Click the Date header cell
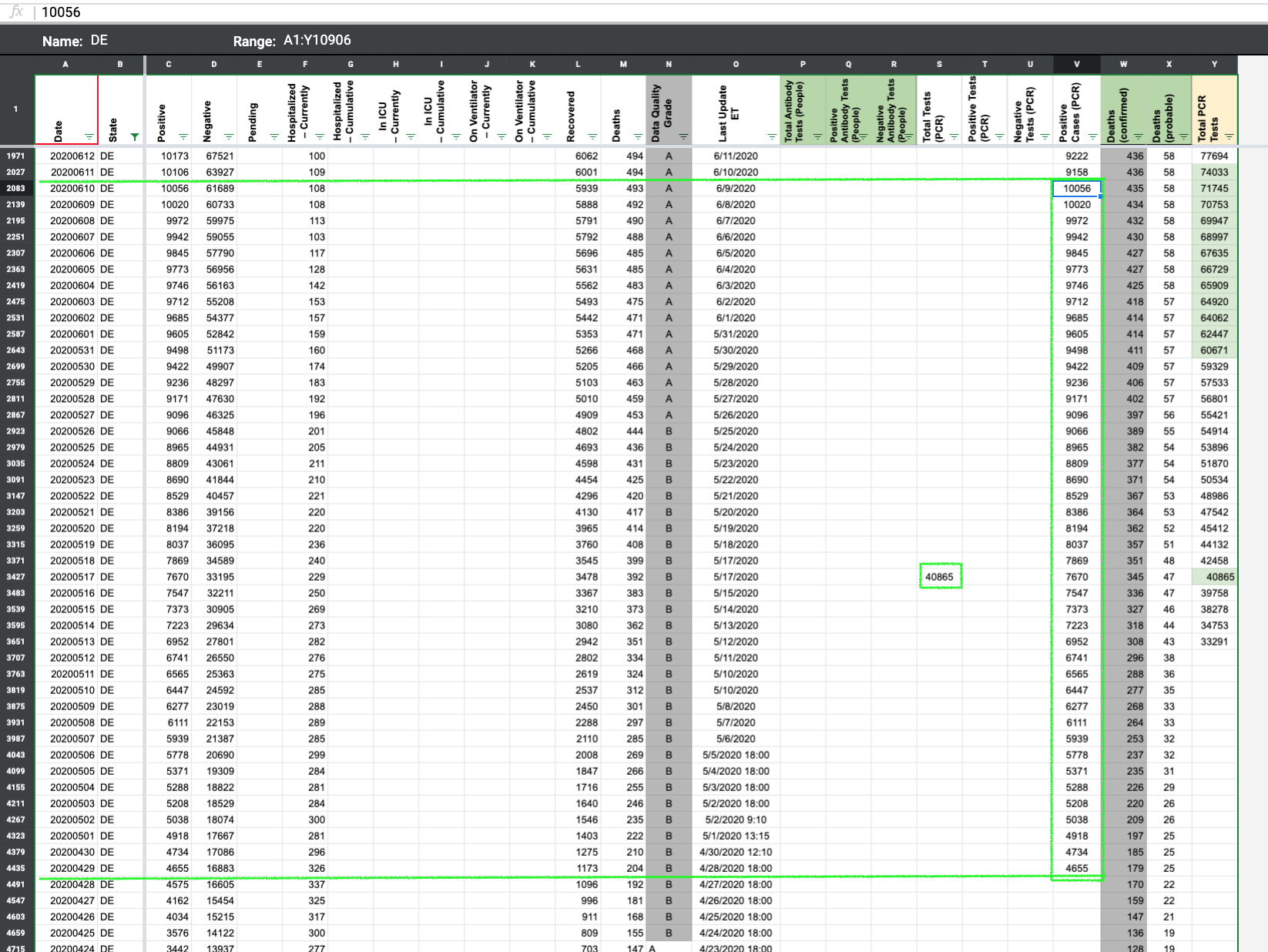 (x=66, y=109)
